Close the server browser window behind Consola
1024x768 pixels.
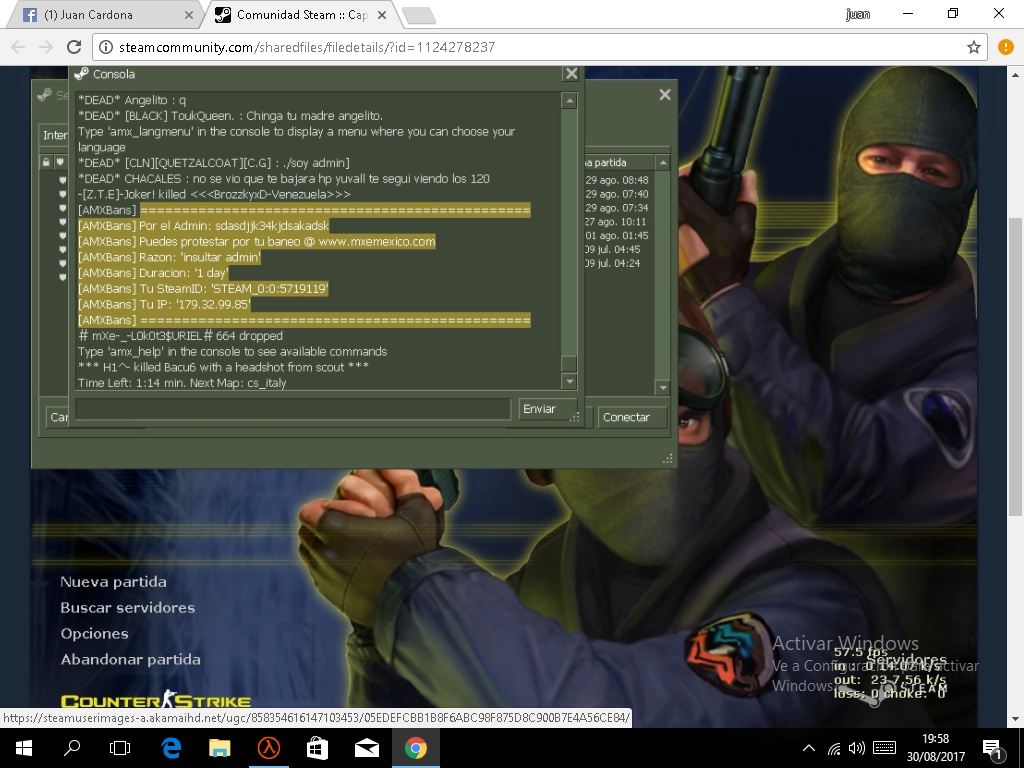[x=665, y=95]
